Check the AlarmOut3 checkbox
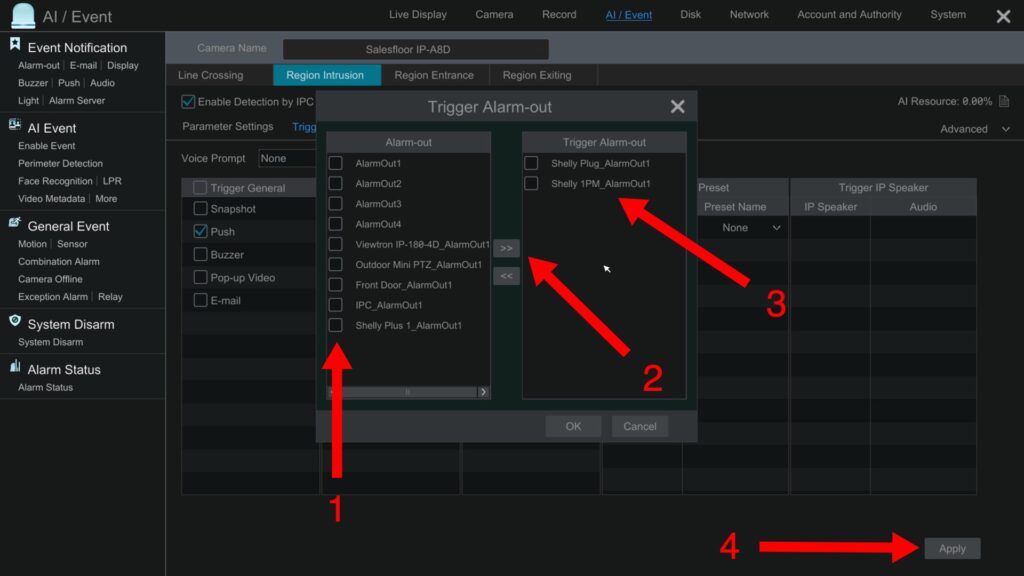Screen dimensions: 1024x576 [x=336, y=204]
